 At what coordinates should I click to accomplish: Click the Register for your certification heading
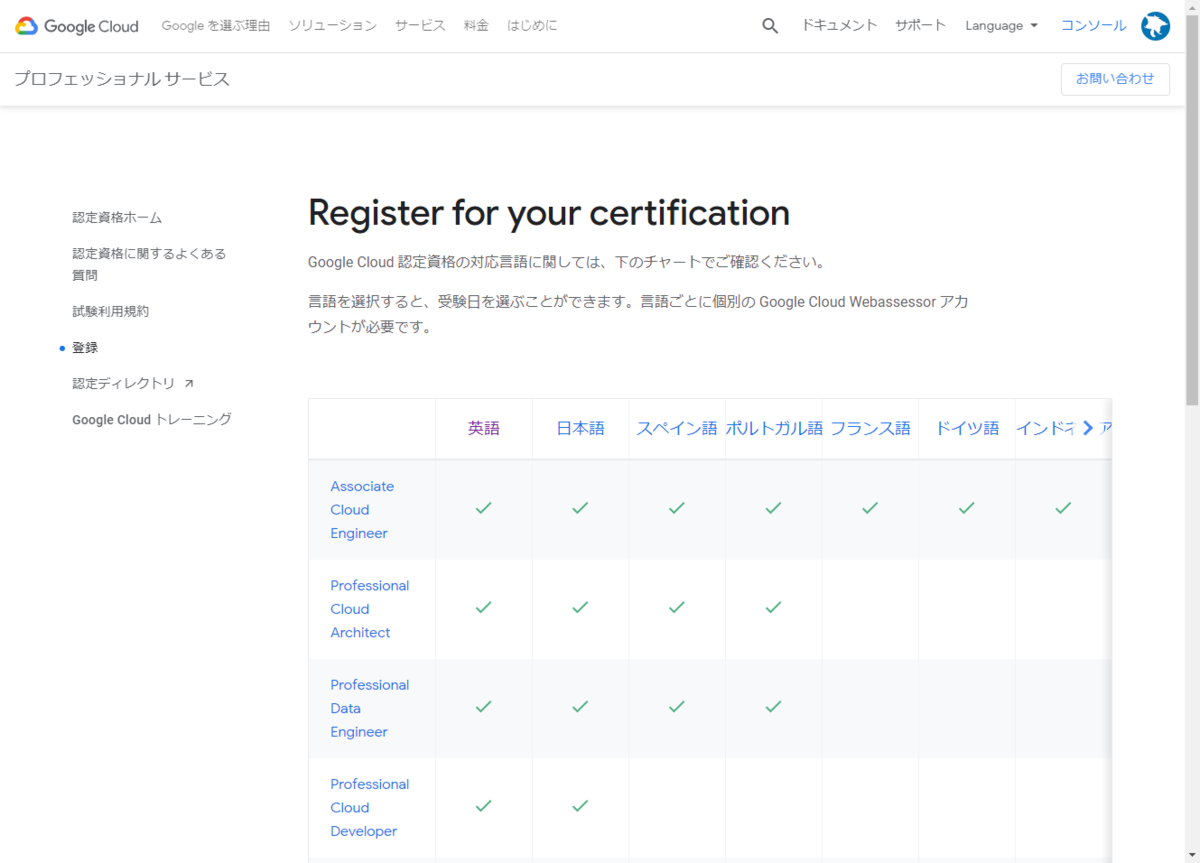pyautogui.click(x=549, y=213)
